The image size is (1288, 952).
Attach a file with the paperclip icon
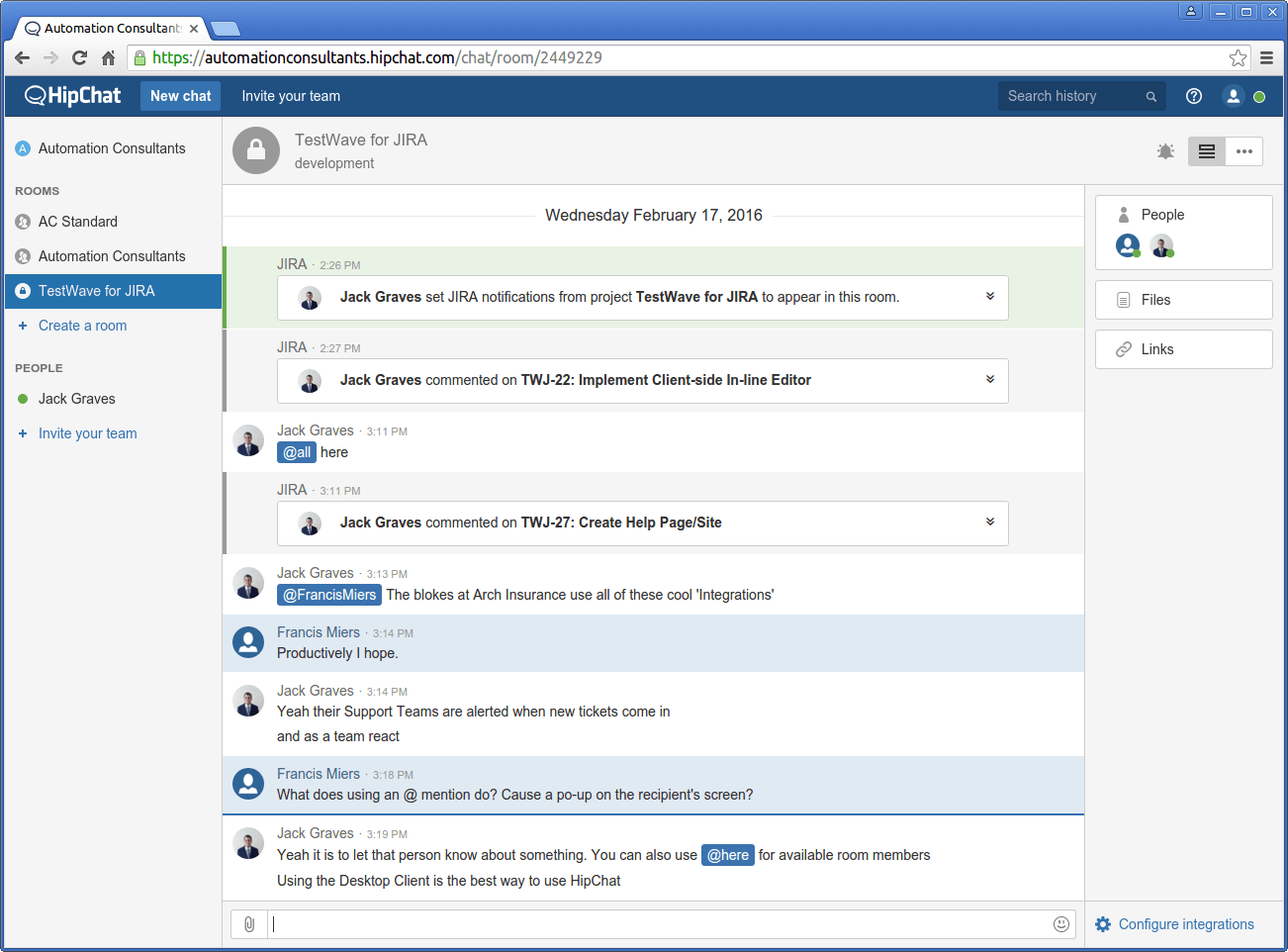pos(249,924)
